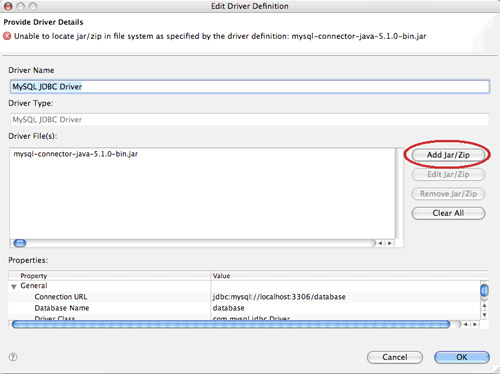Click the driver files scroll left arrow
The height and width of the screenshot is (374, 500).
pyautogui.click(x=380, y=243)
